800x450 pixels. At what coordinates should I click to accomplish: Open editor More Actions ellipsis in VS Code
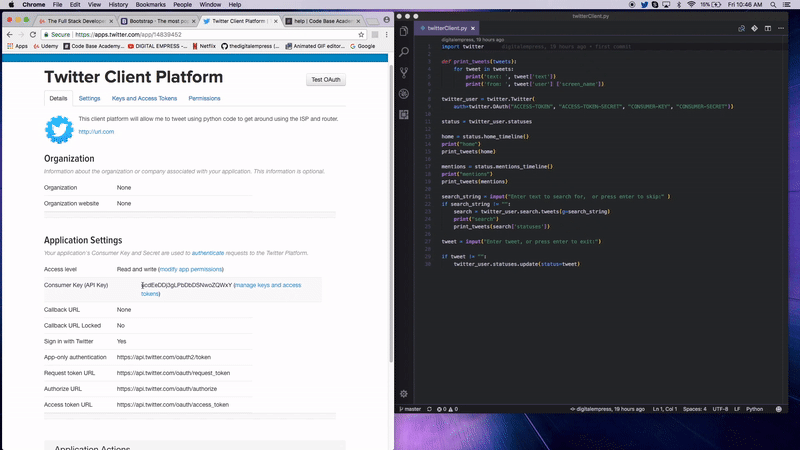click(x=781, y=29)
